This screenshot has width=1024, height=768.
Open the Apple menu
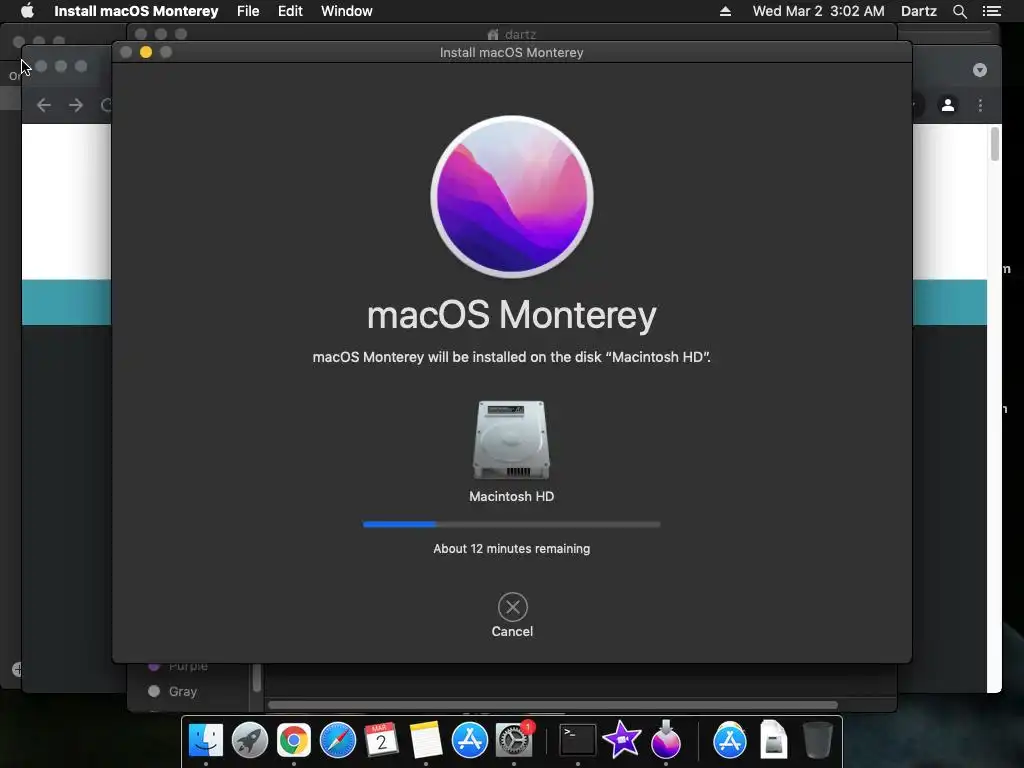27,11
